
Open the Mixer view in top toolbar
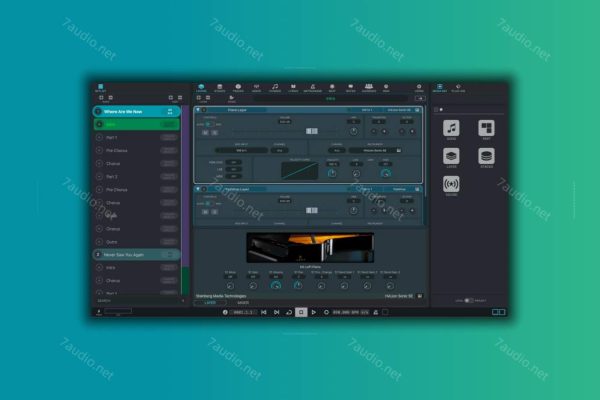click(x=256, y=88)
